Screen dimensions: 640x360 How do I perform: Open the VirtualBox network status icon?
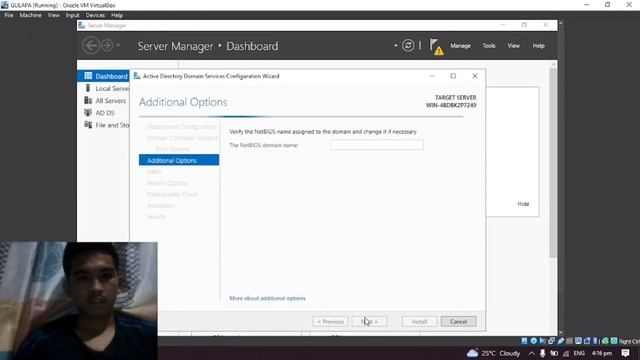click(551, 341)
